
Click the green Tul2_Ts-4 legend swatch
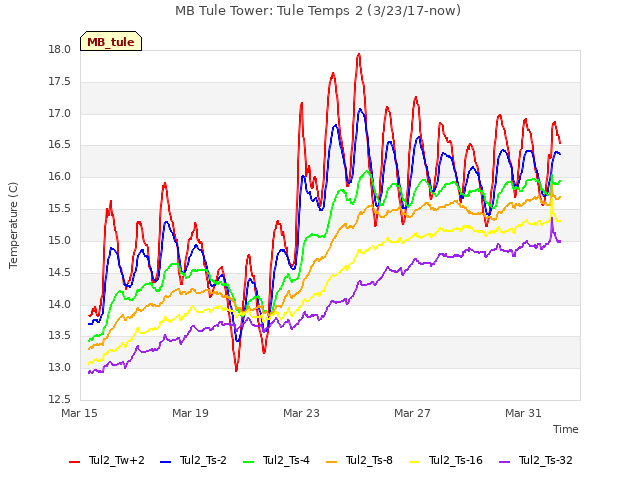pos(249,462)
